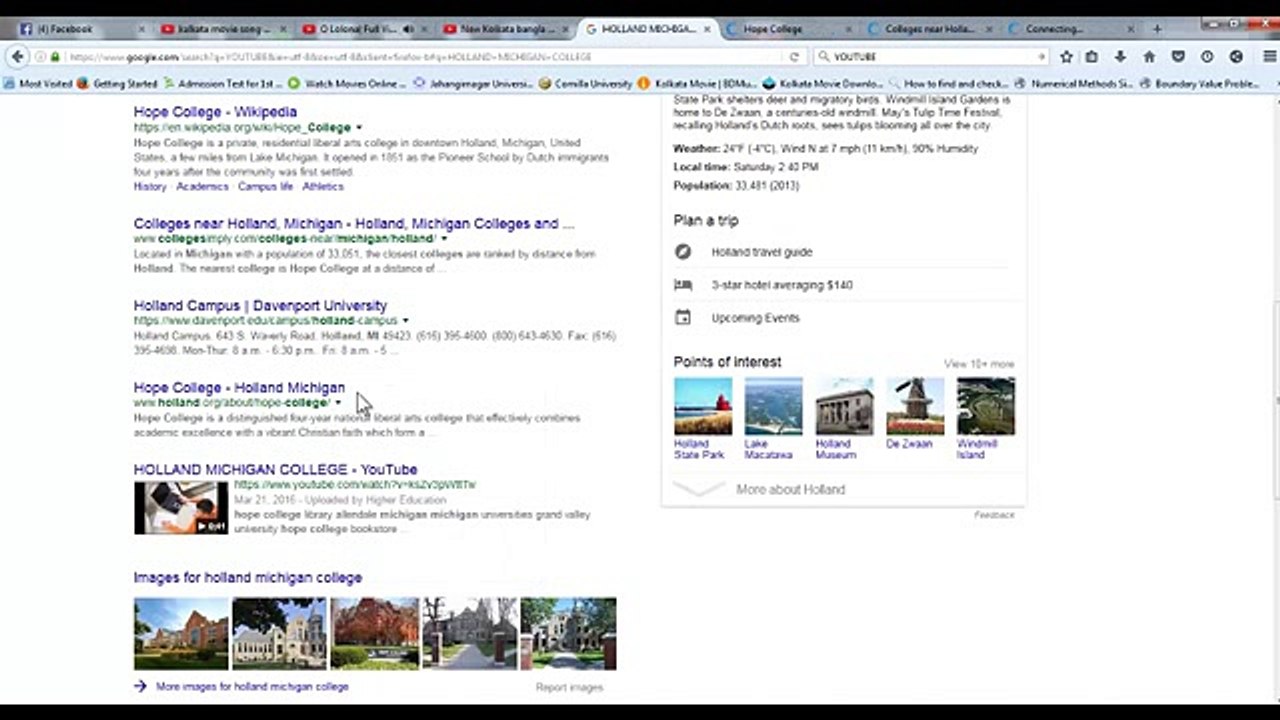Screen dimensions: 1280x720
Task: Open Wikipedia Campus life sublink
Action: [265, 187]
